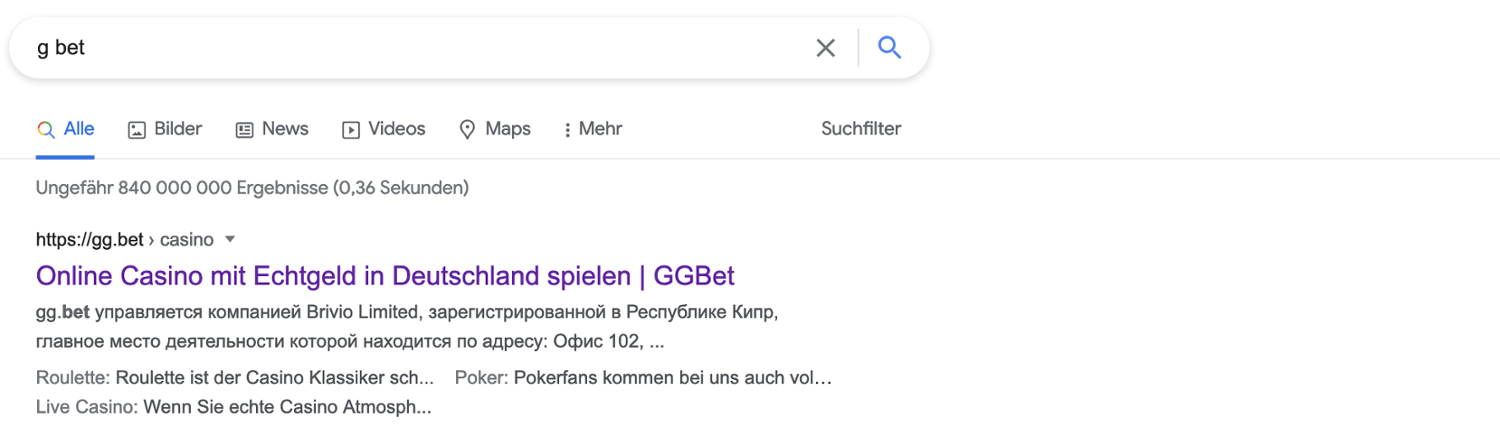The height and width of the screenshot is (445, 1500).
Task: Click the blue magnifier search icon
Action: pyautogui.click(x=889, y=48)
